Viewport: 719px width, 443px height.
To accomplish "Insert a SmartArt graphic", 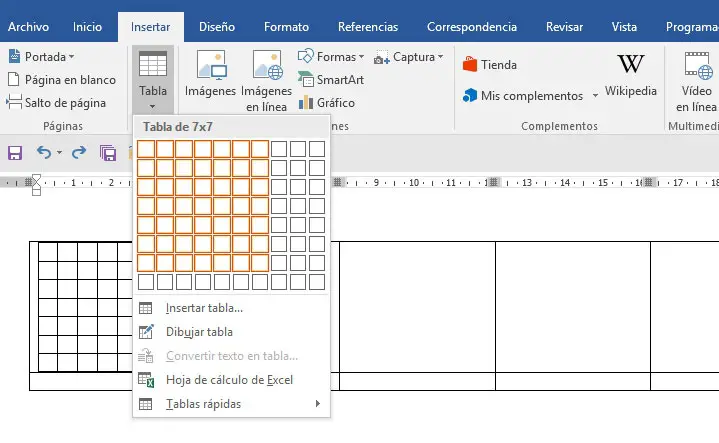I will (x=331, y=80).
